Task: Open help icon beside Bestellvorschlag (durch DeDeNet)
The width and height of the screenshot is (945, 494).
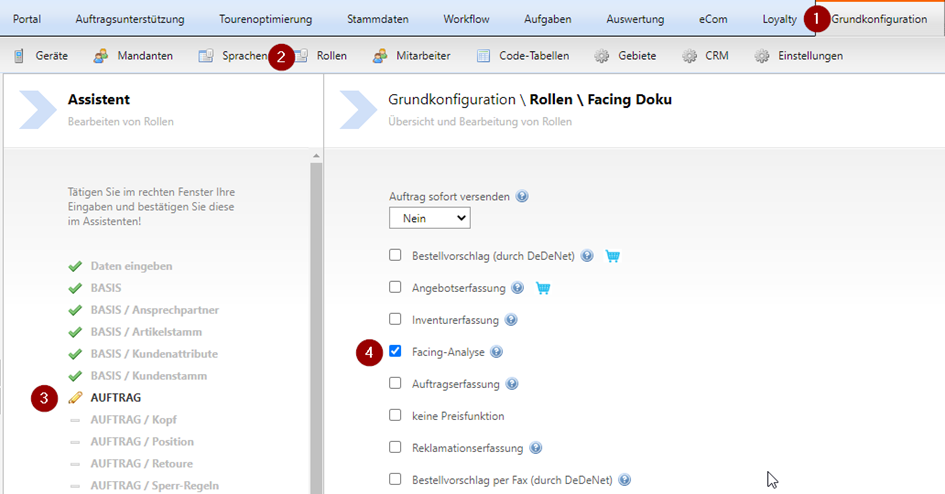Action: tap(587, 256)
